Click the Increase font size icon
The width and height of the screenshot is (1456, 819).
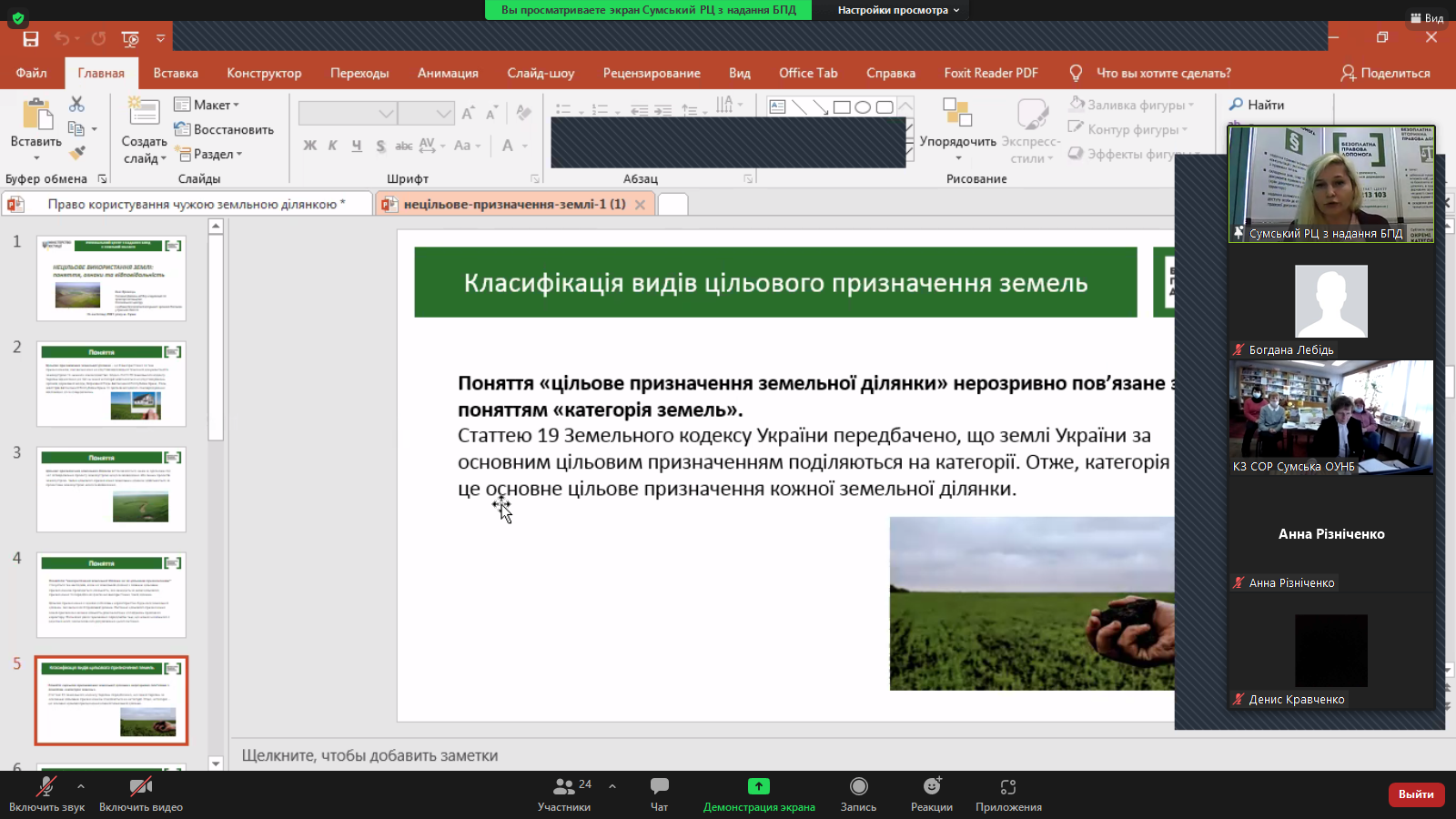(x=468, y=113)
